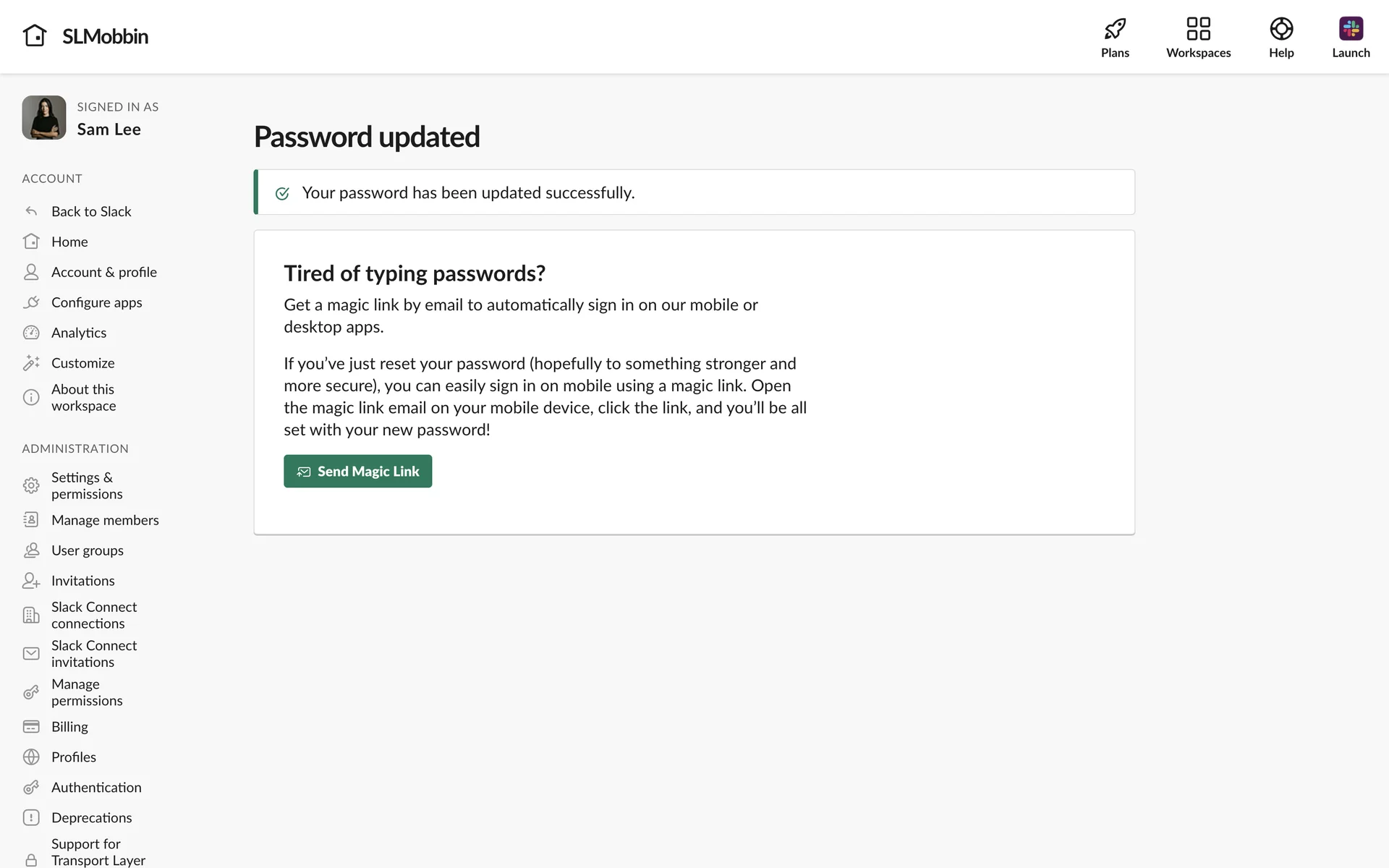Open the Invitations page
1389x868 pixels.
[x=82, y=582]
